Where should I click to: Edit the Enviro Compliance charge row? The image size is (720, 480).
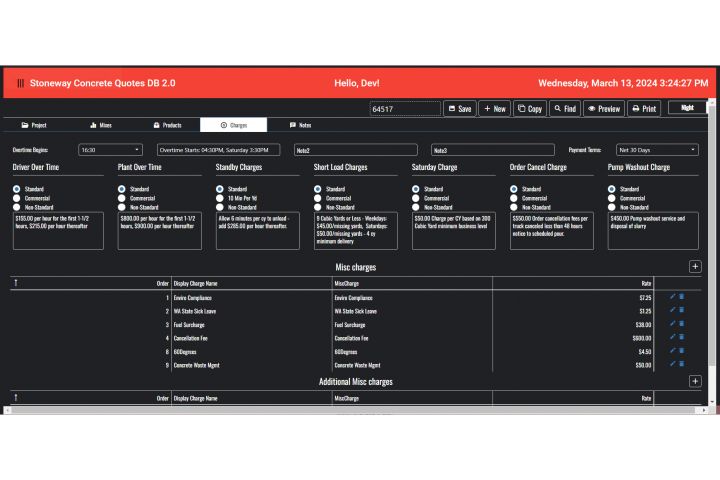click(x=672, y=297)
